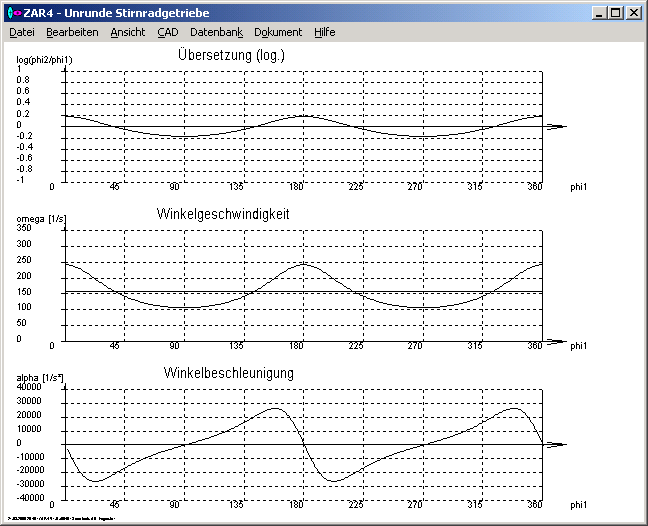Expand the Datenbank menu
Image resolution: width=648 pixels, height=526 pixels.
[216, 32]
